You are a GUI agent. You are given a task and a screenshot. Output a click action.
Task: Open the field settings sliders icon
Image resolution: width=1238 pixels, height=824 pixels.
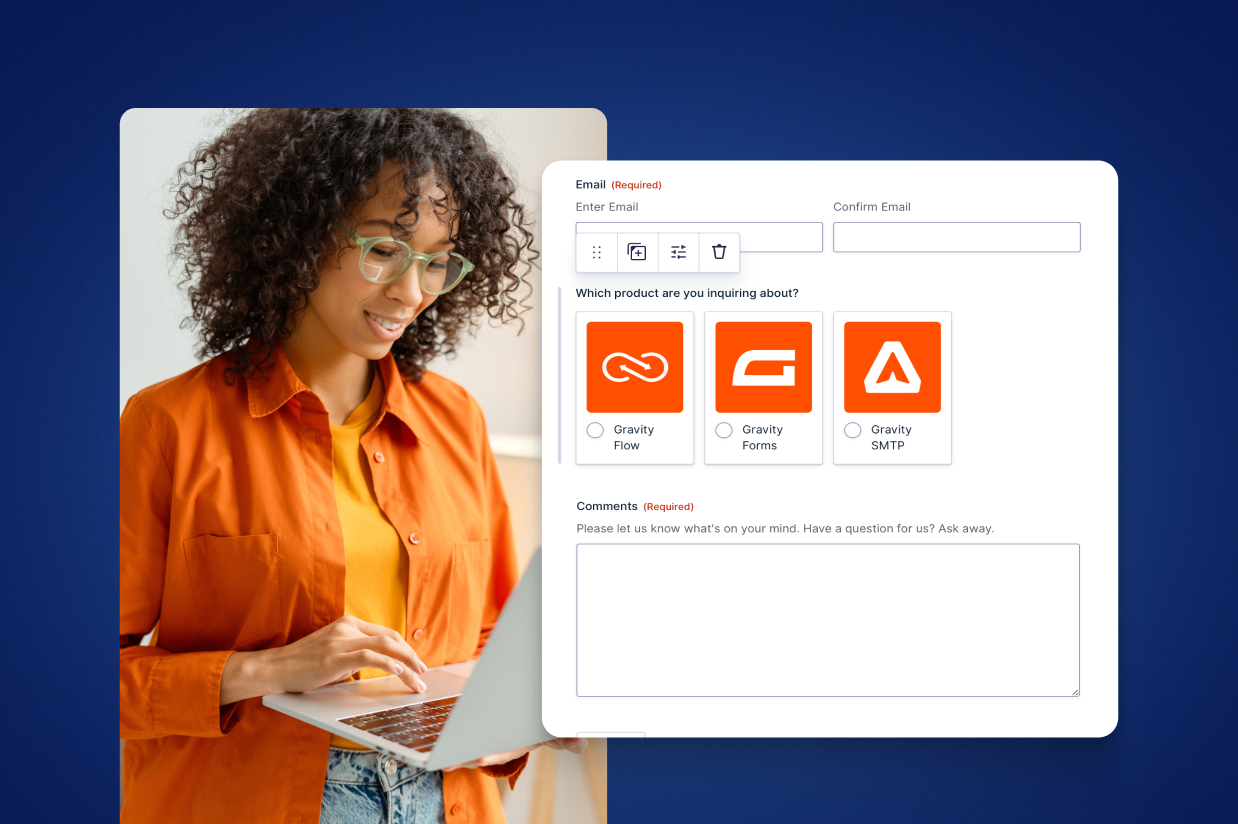678,252
